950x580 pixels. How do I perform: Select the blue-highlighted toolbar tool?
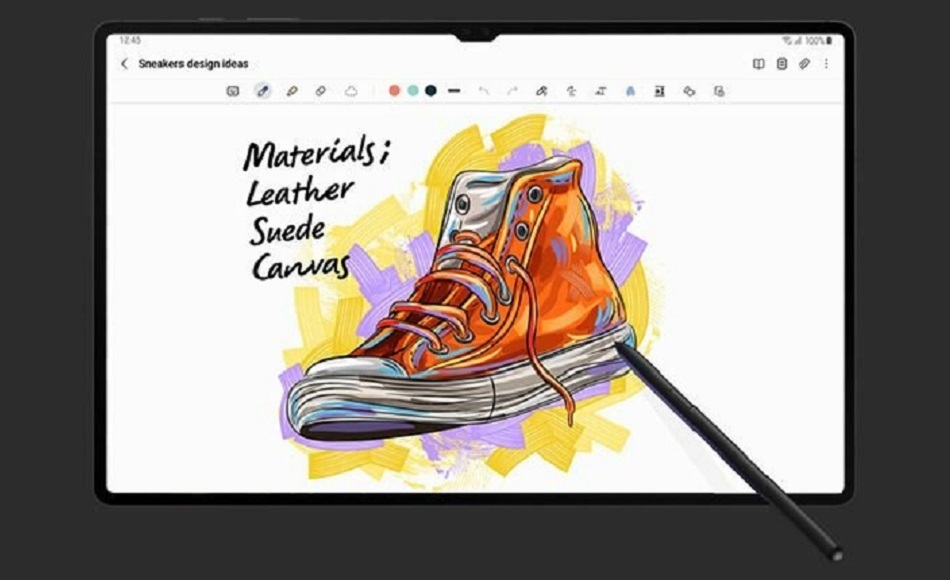630,91
